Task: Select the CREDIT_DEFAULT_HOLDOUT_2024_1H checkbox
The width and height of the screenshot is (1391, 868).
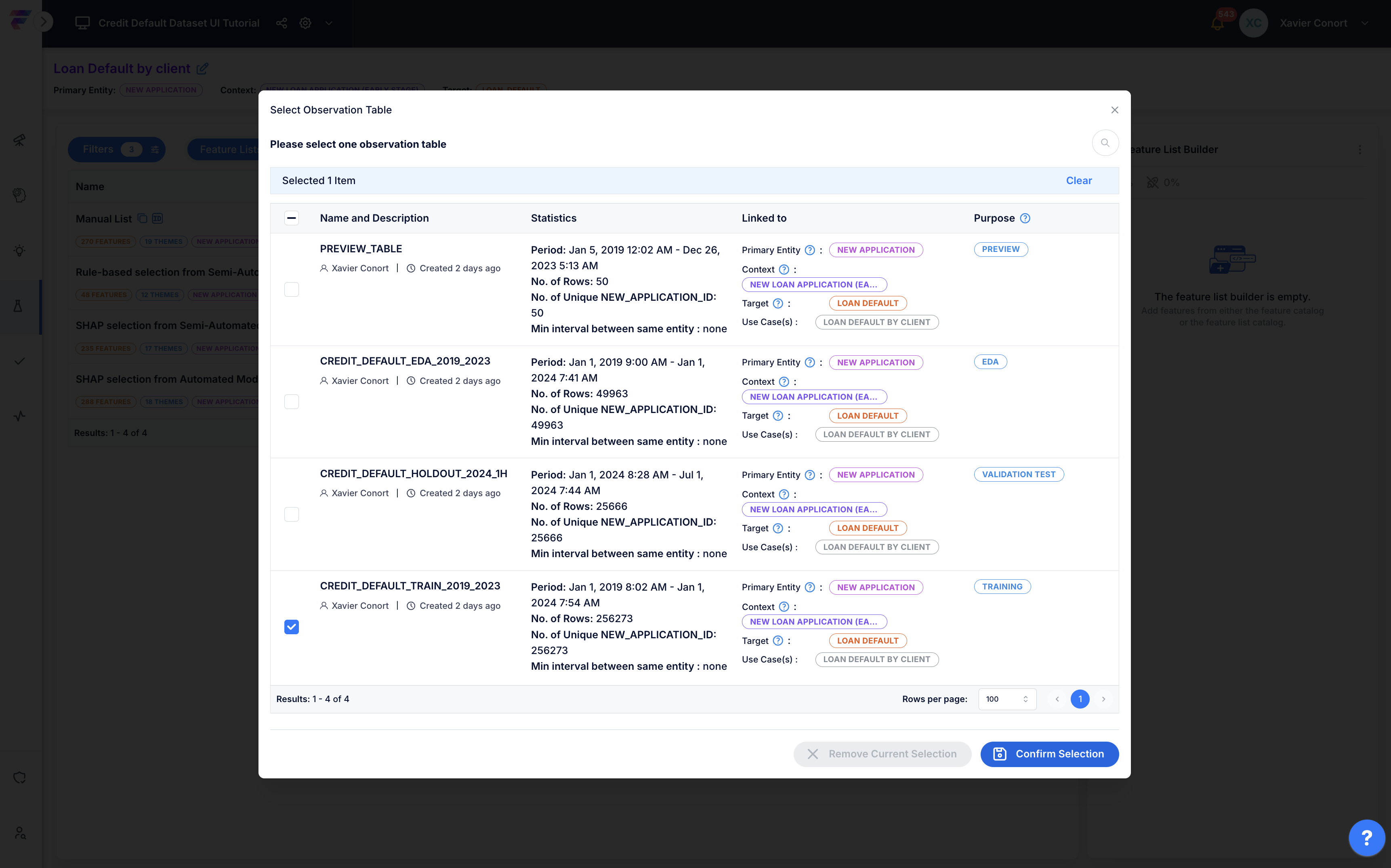Action: click(x=292, y=514)
